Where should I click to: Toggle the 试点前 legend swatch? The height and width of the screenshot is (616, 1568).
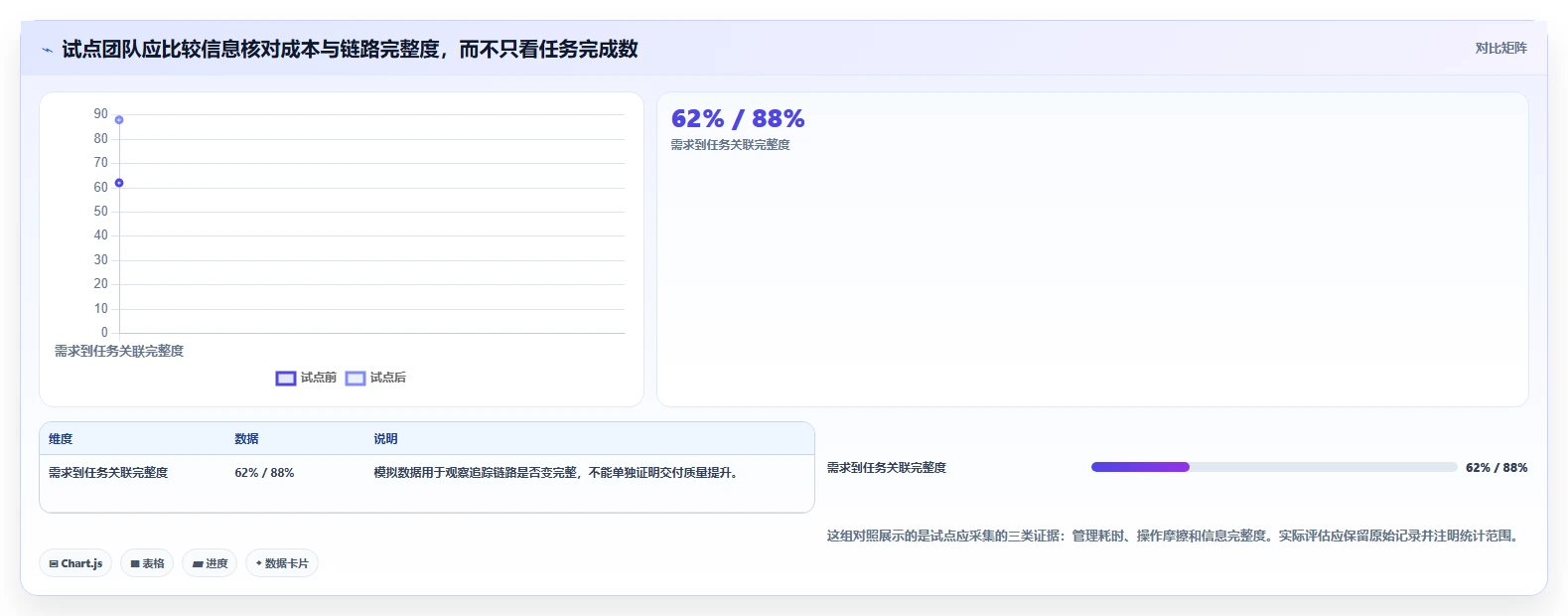(286, 379)
